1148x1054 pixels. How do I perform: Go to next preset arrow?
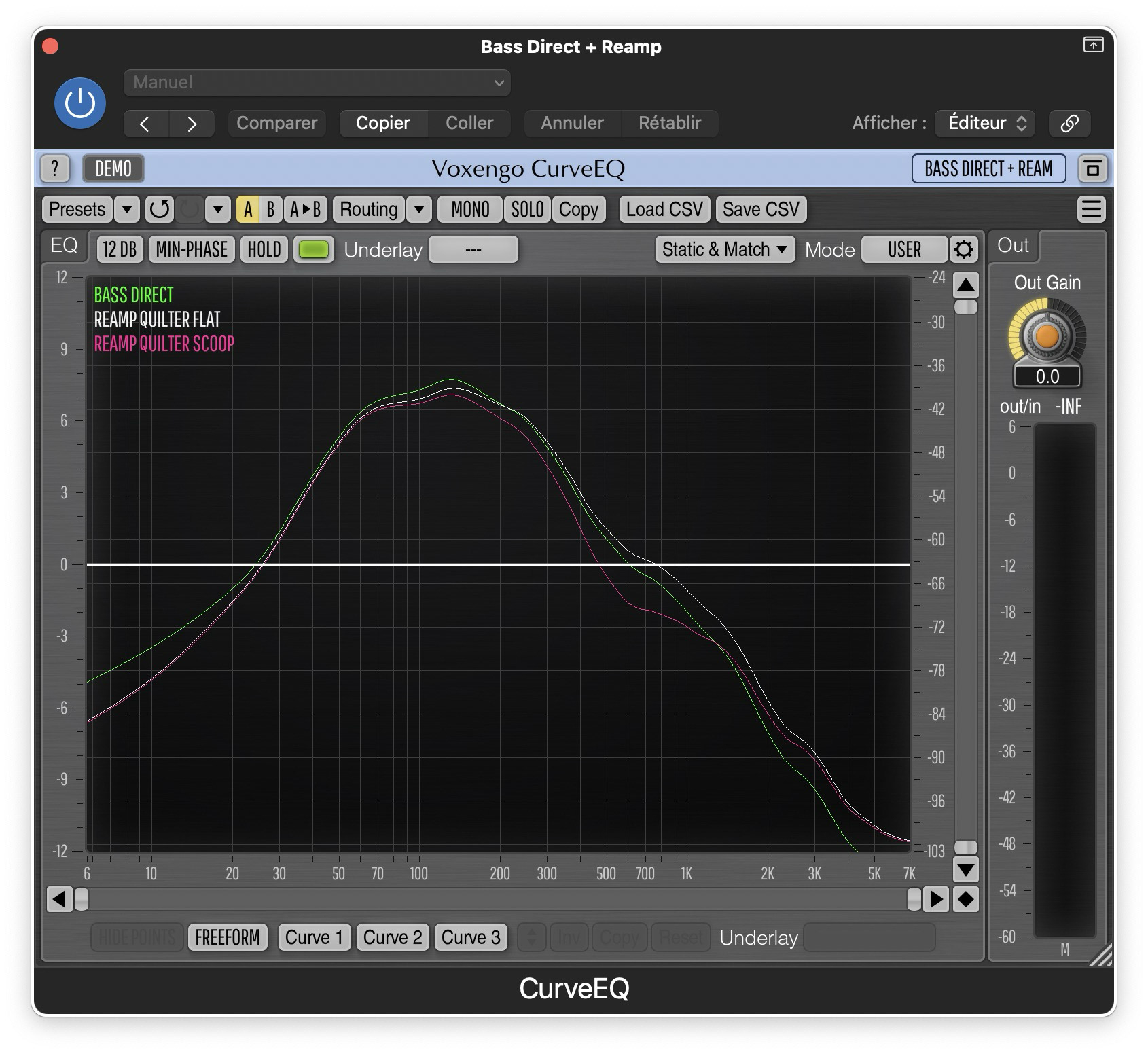click(x=192, y=124)
